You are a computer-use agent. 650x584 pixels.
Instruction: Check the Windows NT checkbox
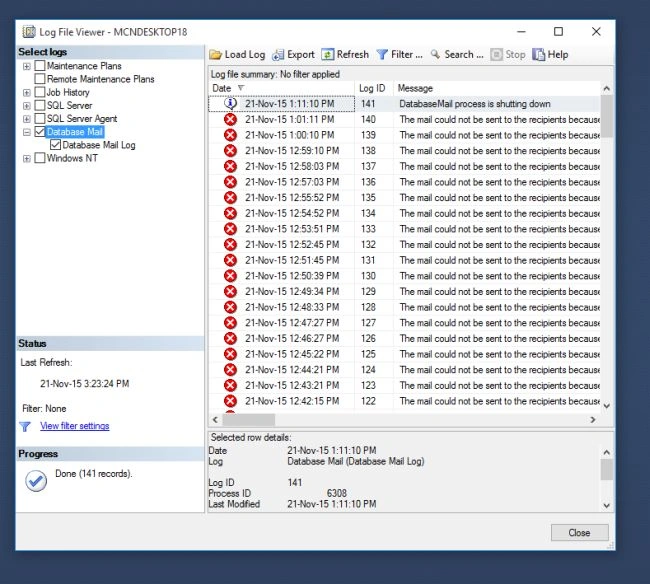pyautogui.click(x=40, y=158)
